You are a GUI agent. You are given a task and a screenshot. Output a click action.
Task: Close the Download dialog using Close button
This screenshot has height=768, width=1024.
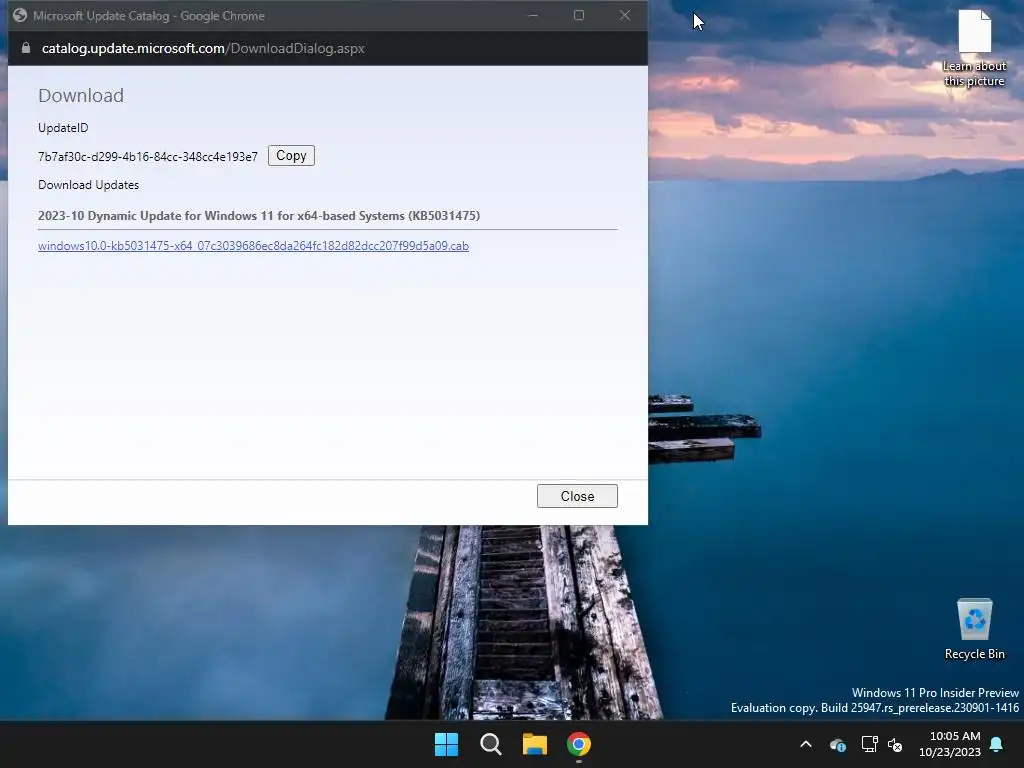[577, 496]
